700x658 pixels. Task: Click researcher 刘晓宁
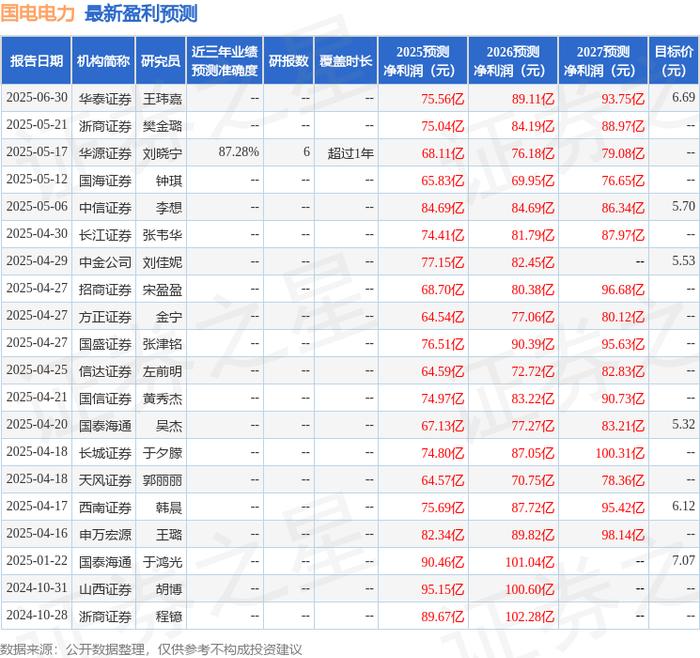tap(162, 153)
